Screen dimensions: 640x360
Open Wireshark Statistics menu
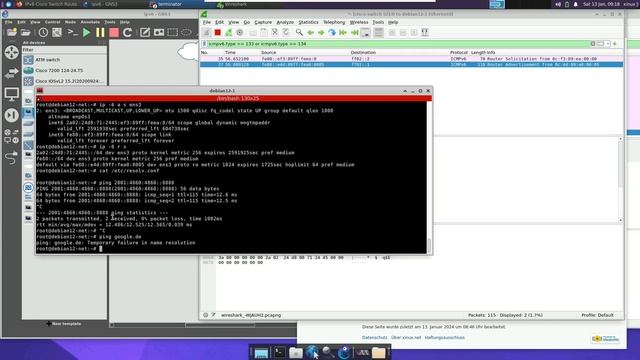tap(308, 22)
